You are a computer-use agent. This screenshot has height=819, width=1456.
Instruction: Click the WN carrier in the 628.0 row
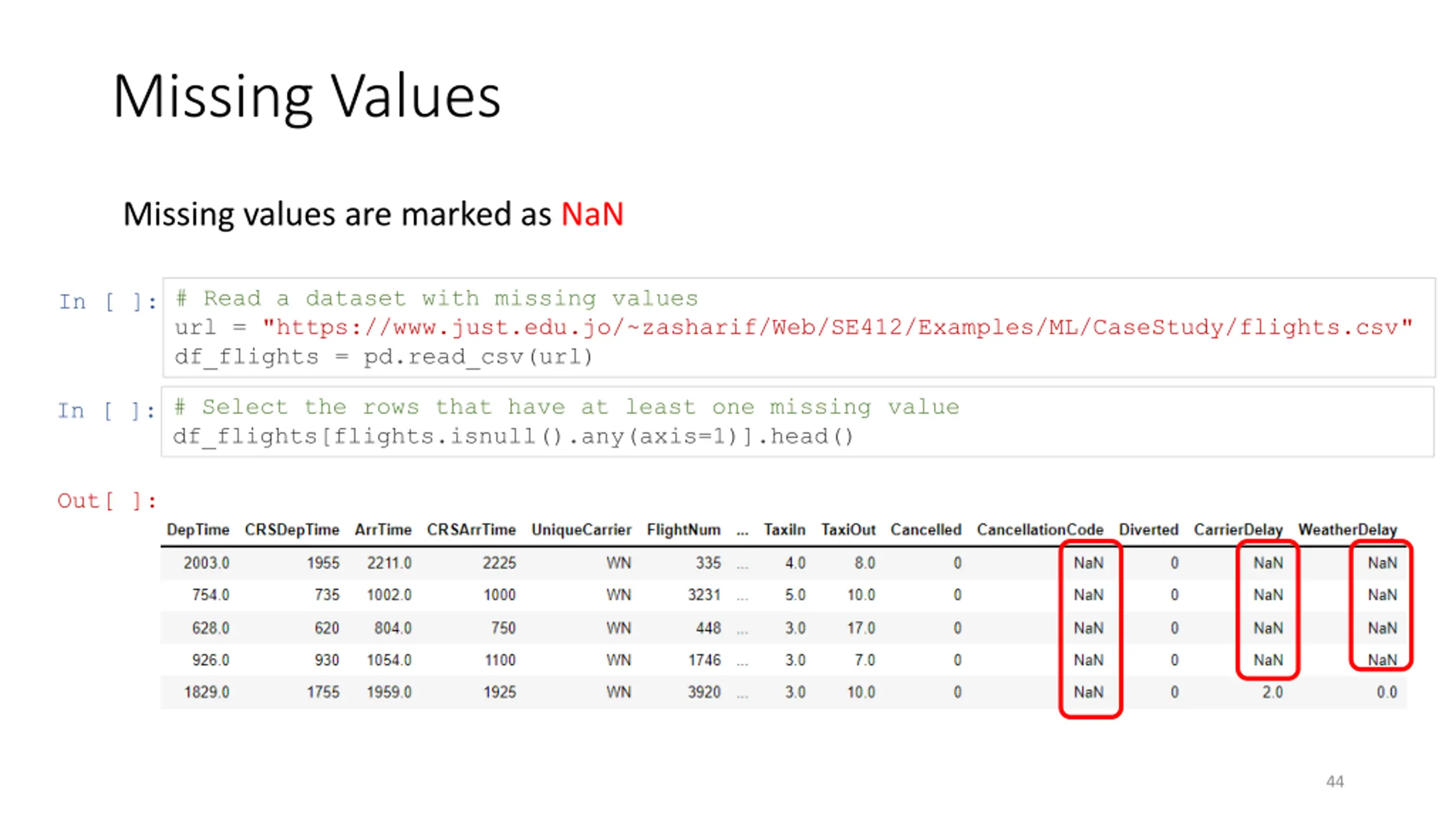[618, 628]
